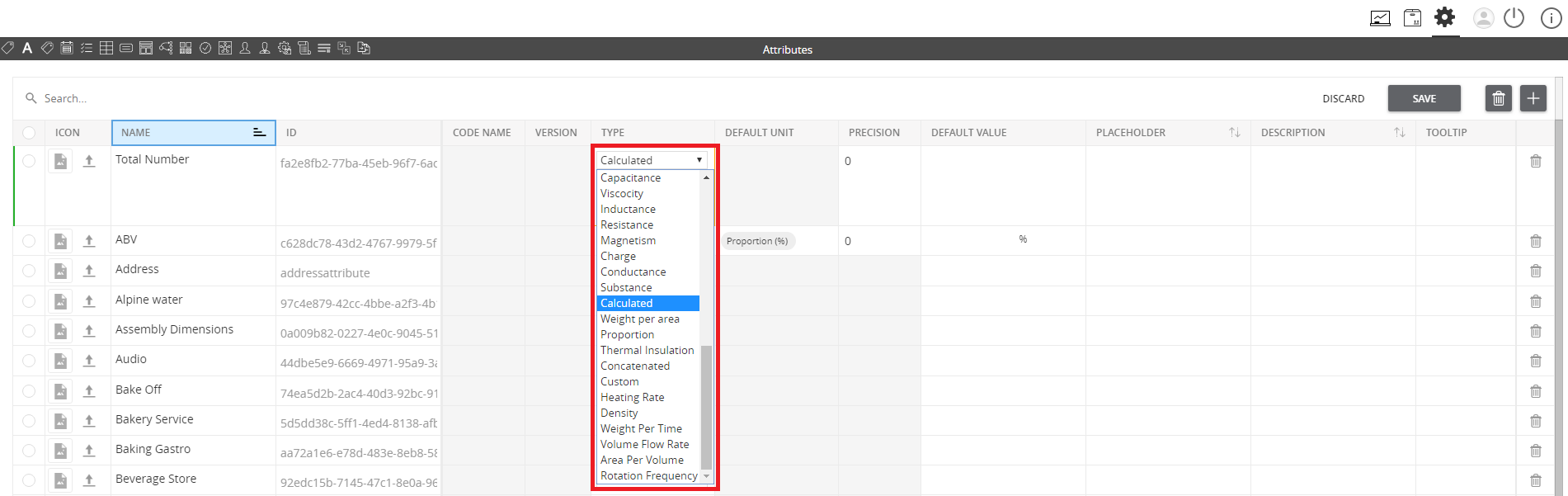The width and height of the screenshot is (1568, 496).
Task: Delete the Total Number row
Action: pyautogui.click(x=1536, y=161)
